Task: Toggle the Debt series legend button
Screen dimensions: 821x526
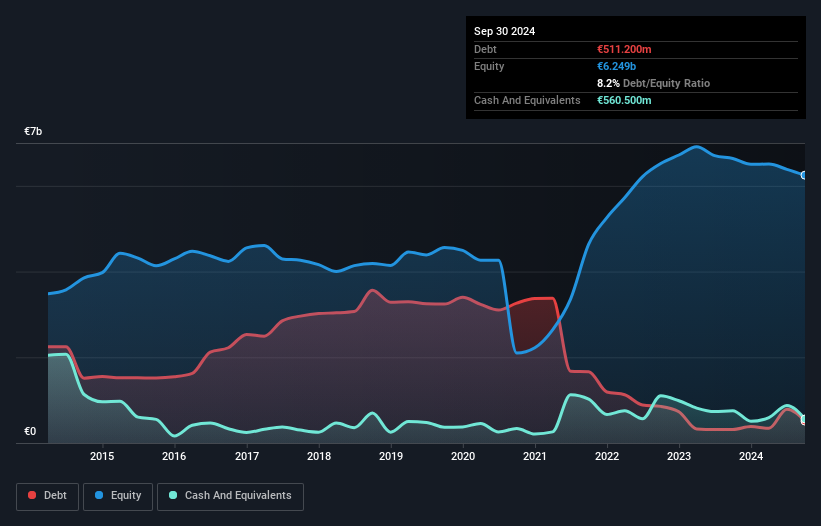Action: [x=48, y=496]
